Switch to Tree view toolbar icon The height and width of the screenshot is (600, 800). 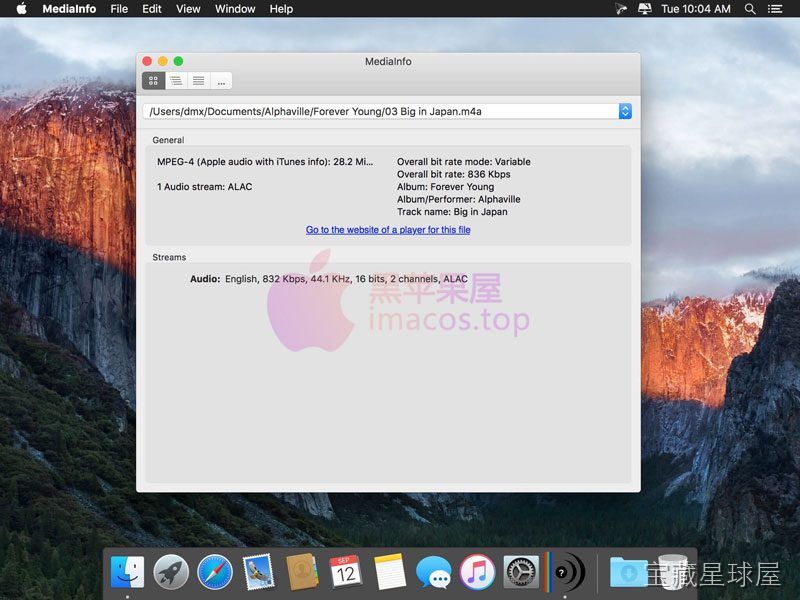tap(176, 81)
